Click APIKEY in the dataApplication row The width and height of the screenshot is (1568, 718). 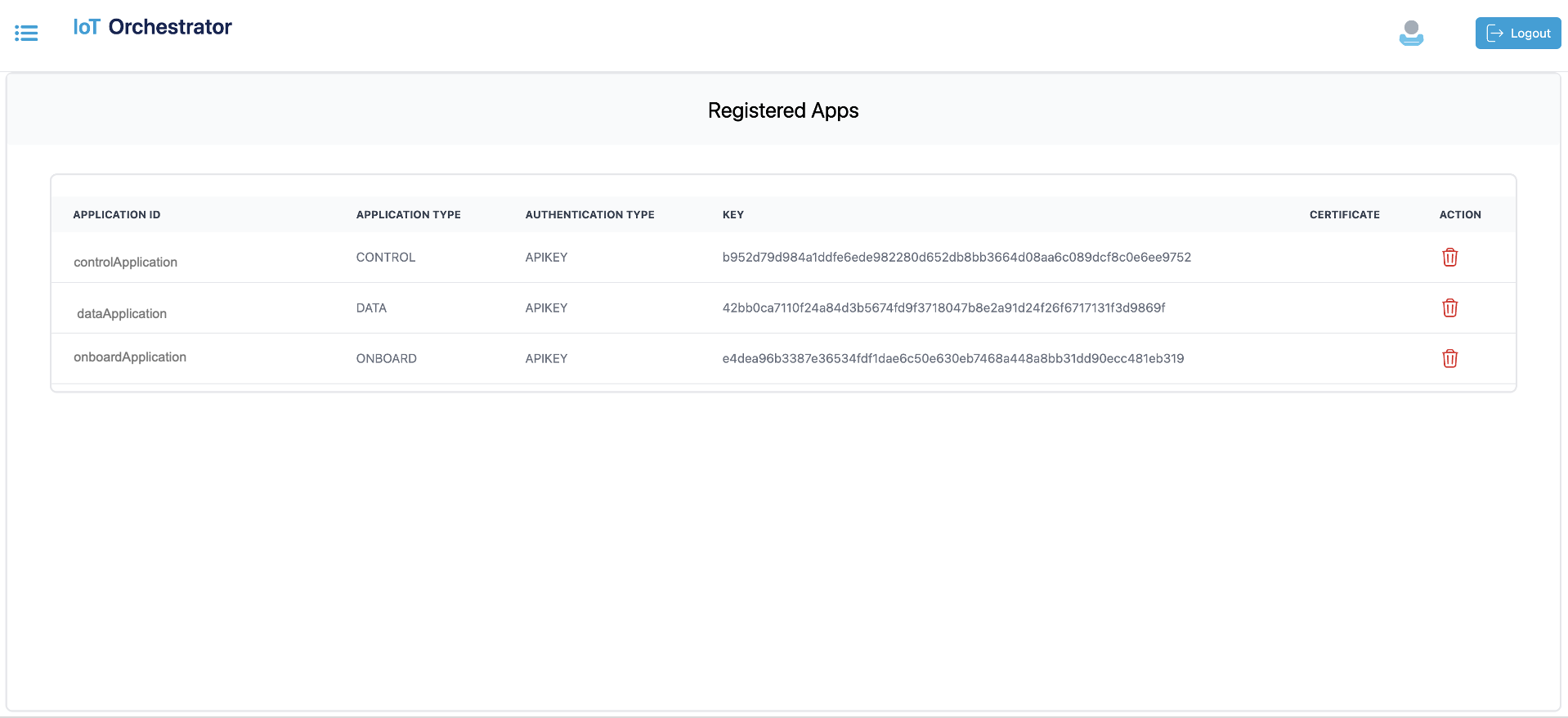pyautogui.click(x=546, y=307)
